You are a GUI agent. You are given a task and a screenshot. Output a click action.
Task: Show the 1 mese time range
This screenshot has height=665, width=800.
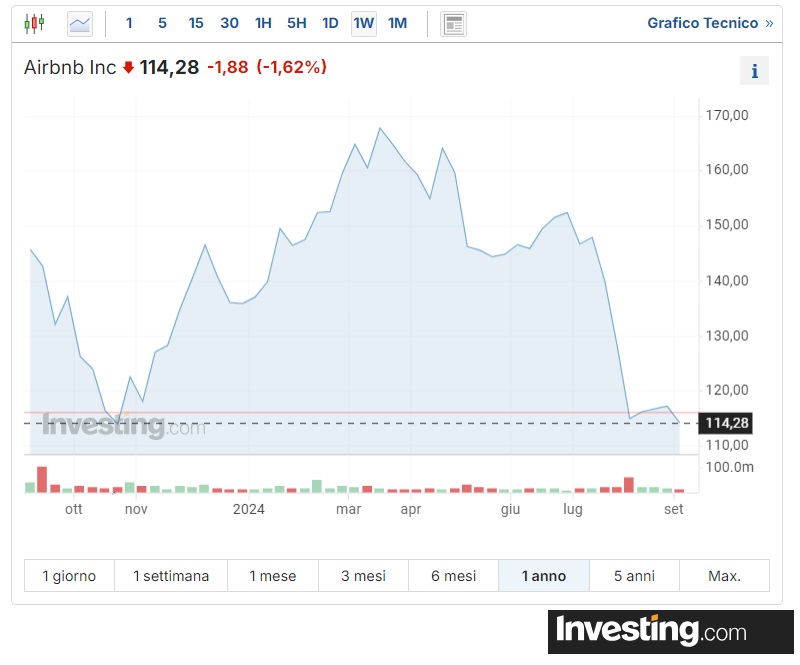pos(273,576)
